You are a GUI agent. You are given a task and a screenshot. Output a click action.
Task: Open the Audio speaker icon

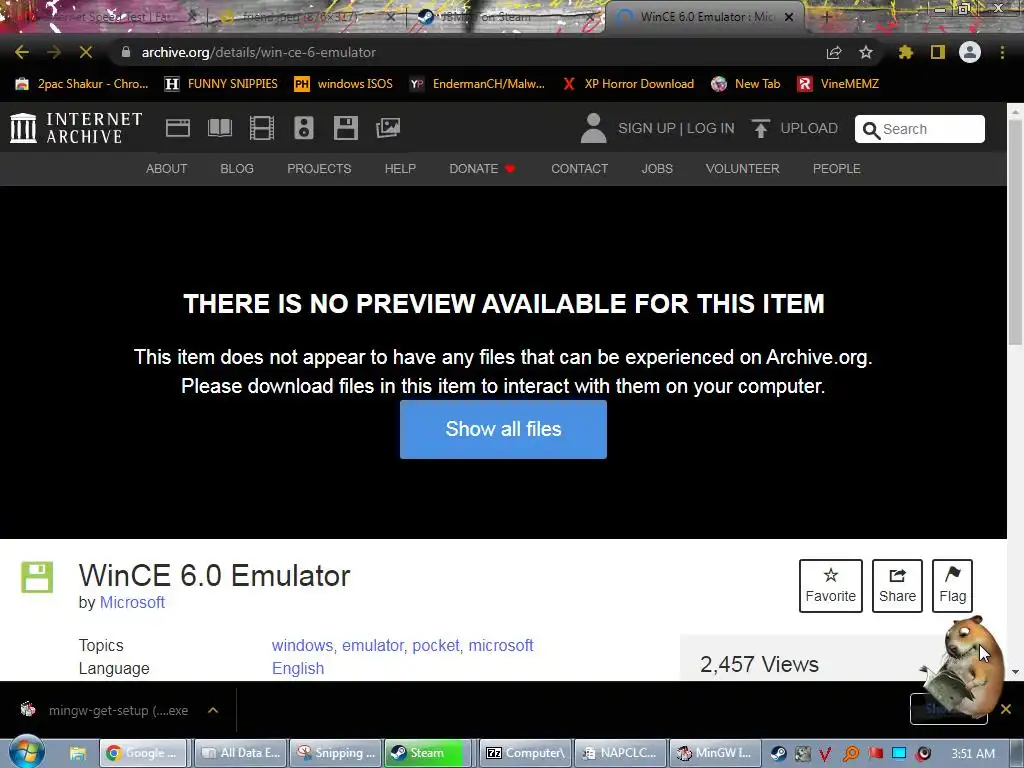(304, 128)
